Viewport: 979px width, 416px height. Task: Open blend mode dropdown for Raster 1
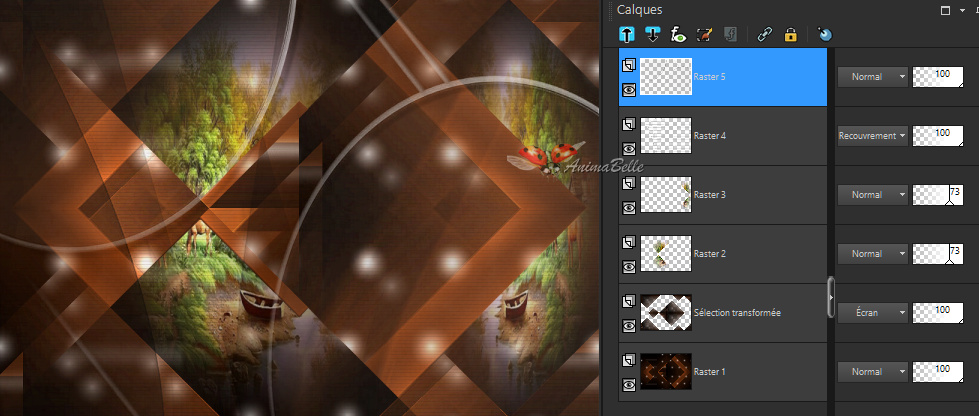pyautogui.click(x=872, y=372)
